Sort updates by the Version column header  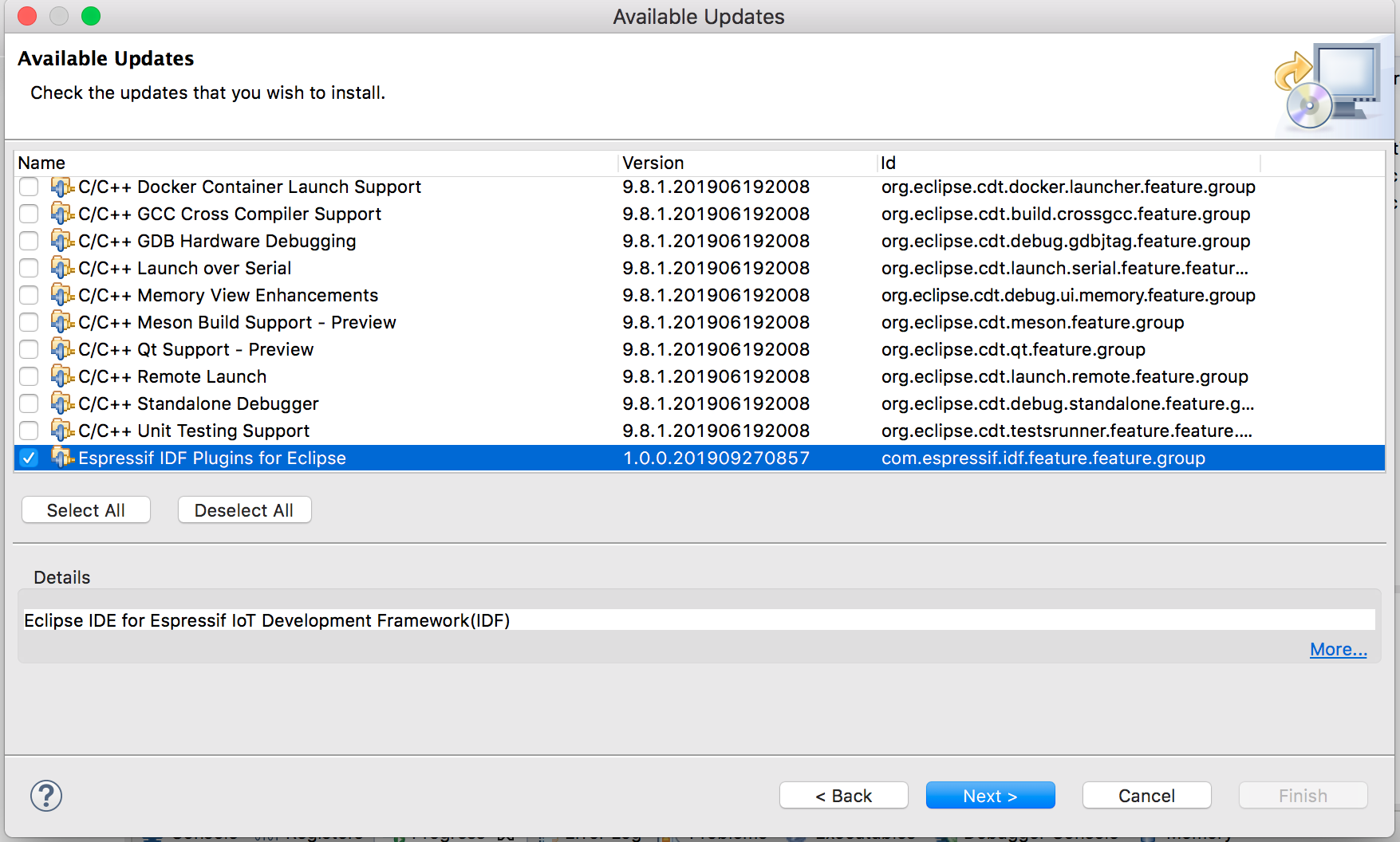pyautogui.click(x=653, y=163)
